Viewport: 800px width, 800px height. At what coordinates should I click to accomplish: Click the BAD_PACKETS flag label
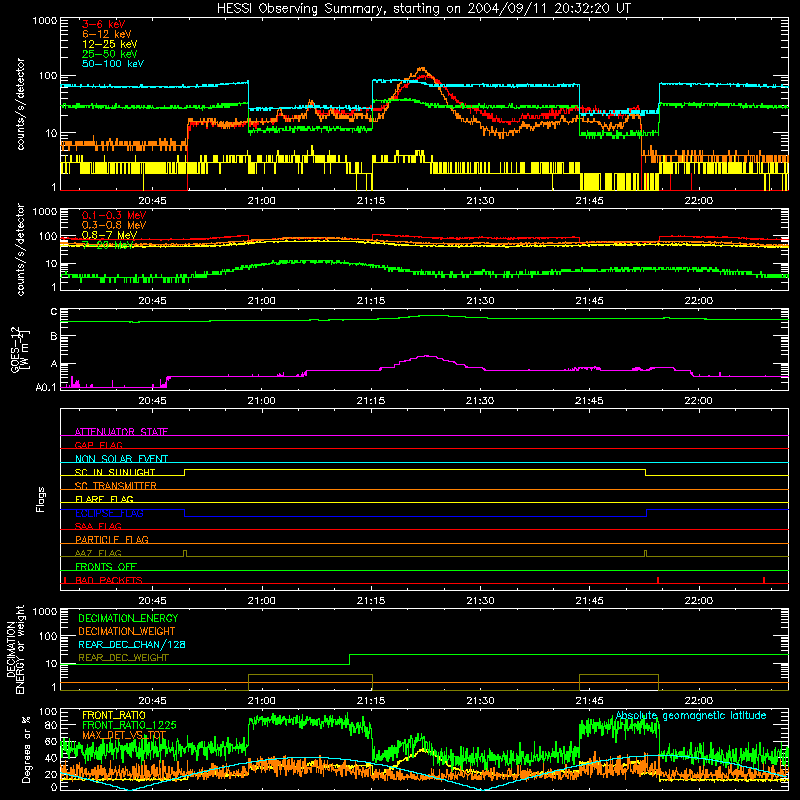tap(109, 580)
